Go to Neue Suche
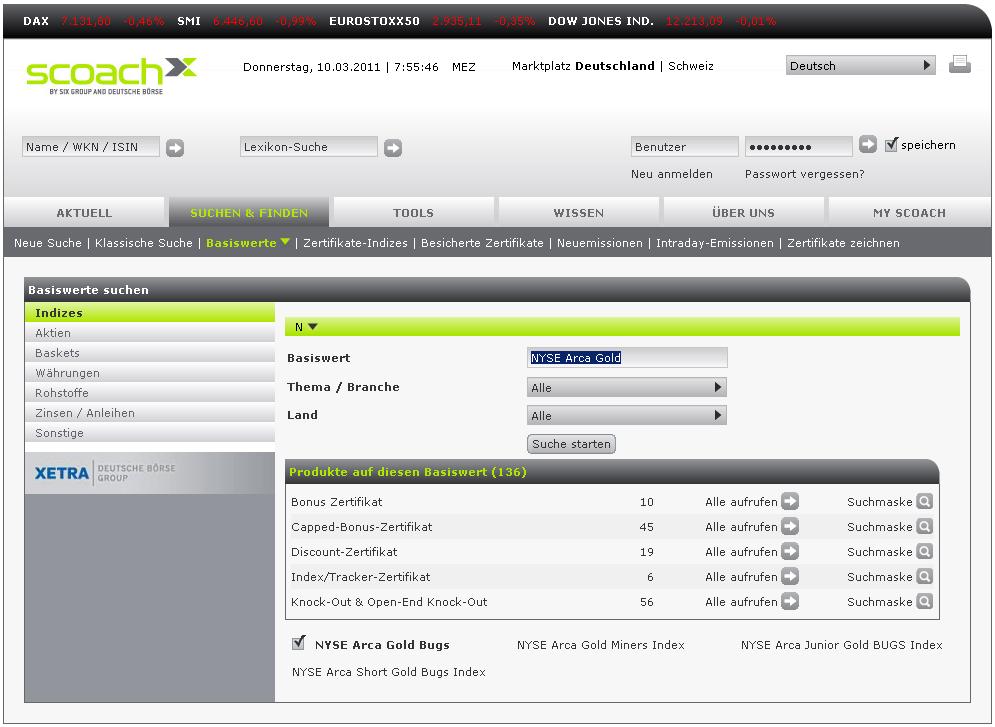 click(48, 243)
